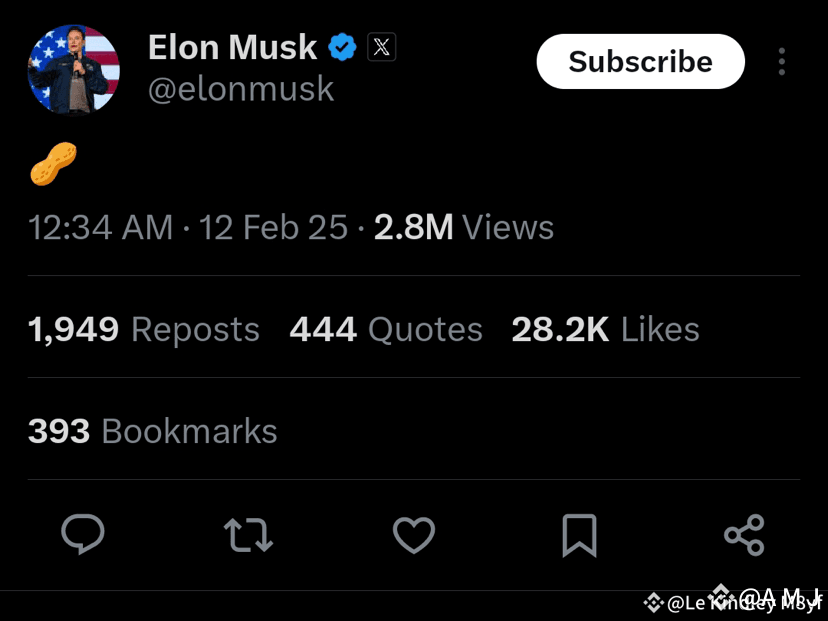Open Elon Musk's profile via his name

point(231,46)
